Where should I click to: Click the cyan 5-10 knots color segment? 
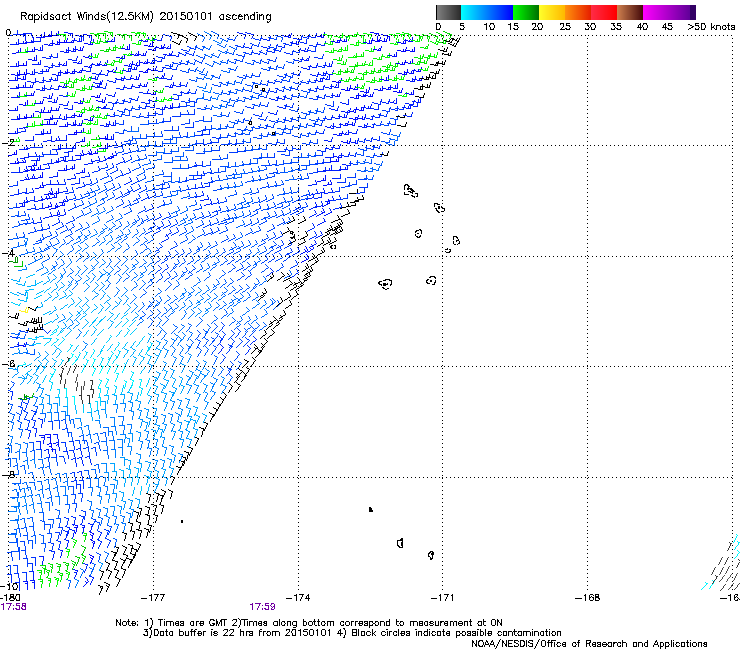474,12
